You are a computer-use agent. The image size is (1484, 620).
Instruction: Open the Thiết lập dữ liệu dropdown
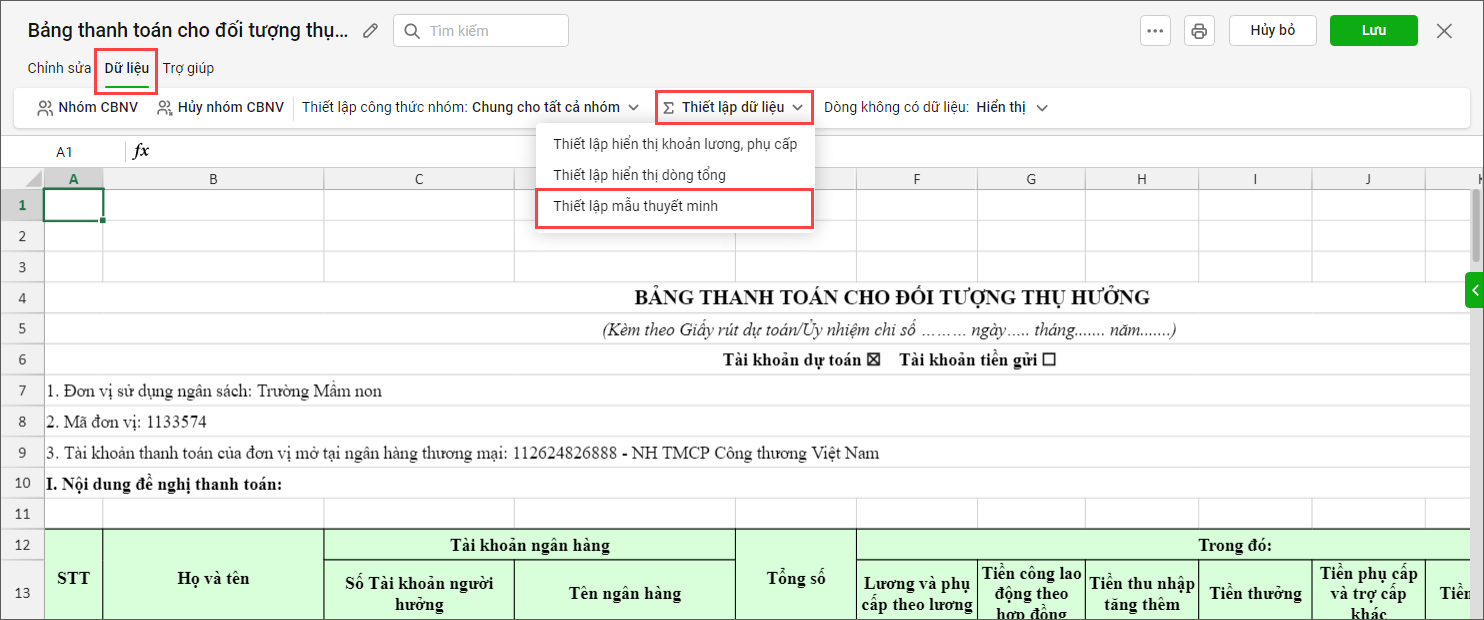[x=733, y=107]
